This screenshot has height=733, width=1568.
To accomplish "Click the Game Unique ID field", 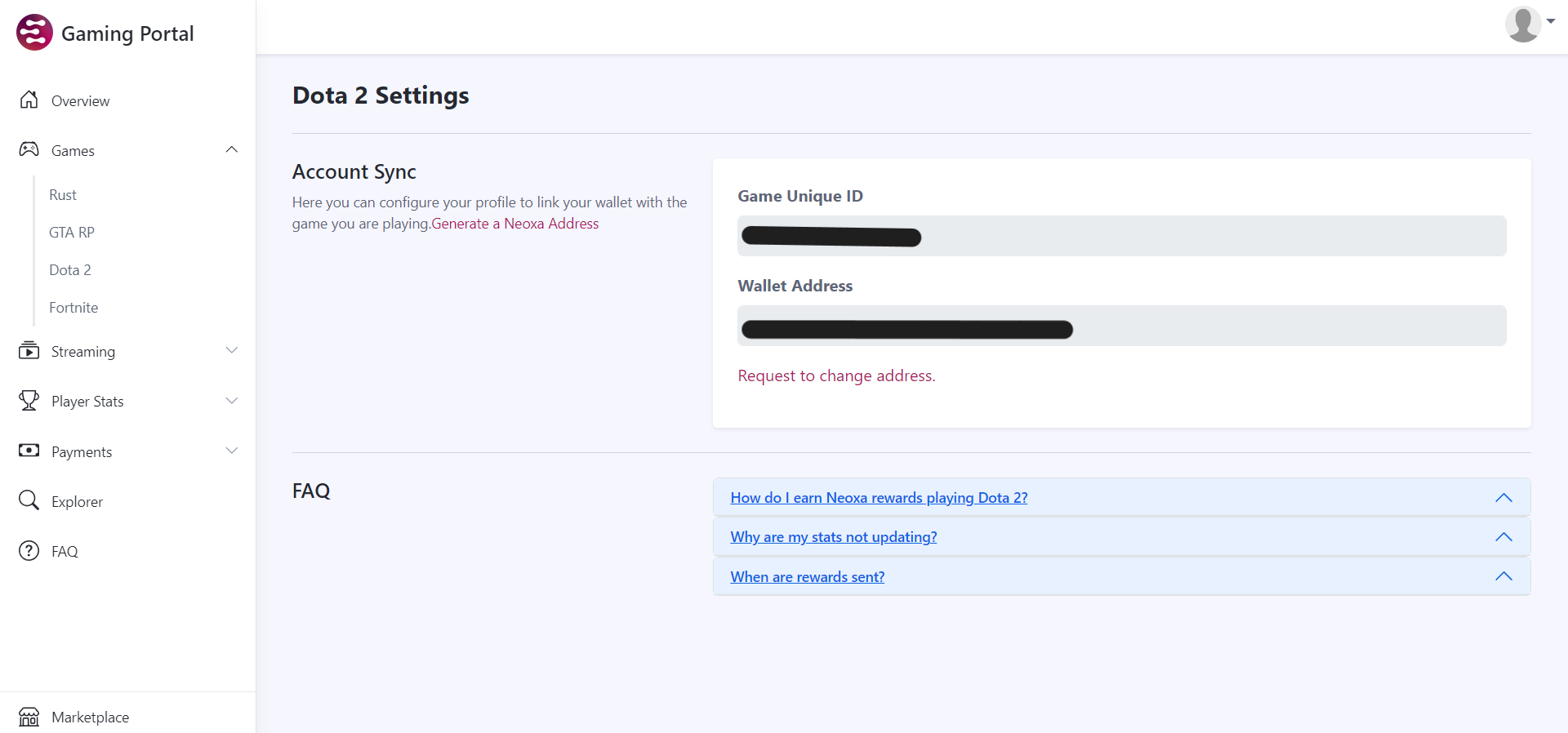I will pos(1122,236).
